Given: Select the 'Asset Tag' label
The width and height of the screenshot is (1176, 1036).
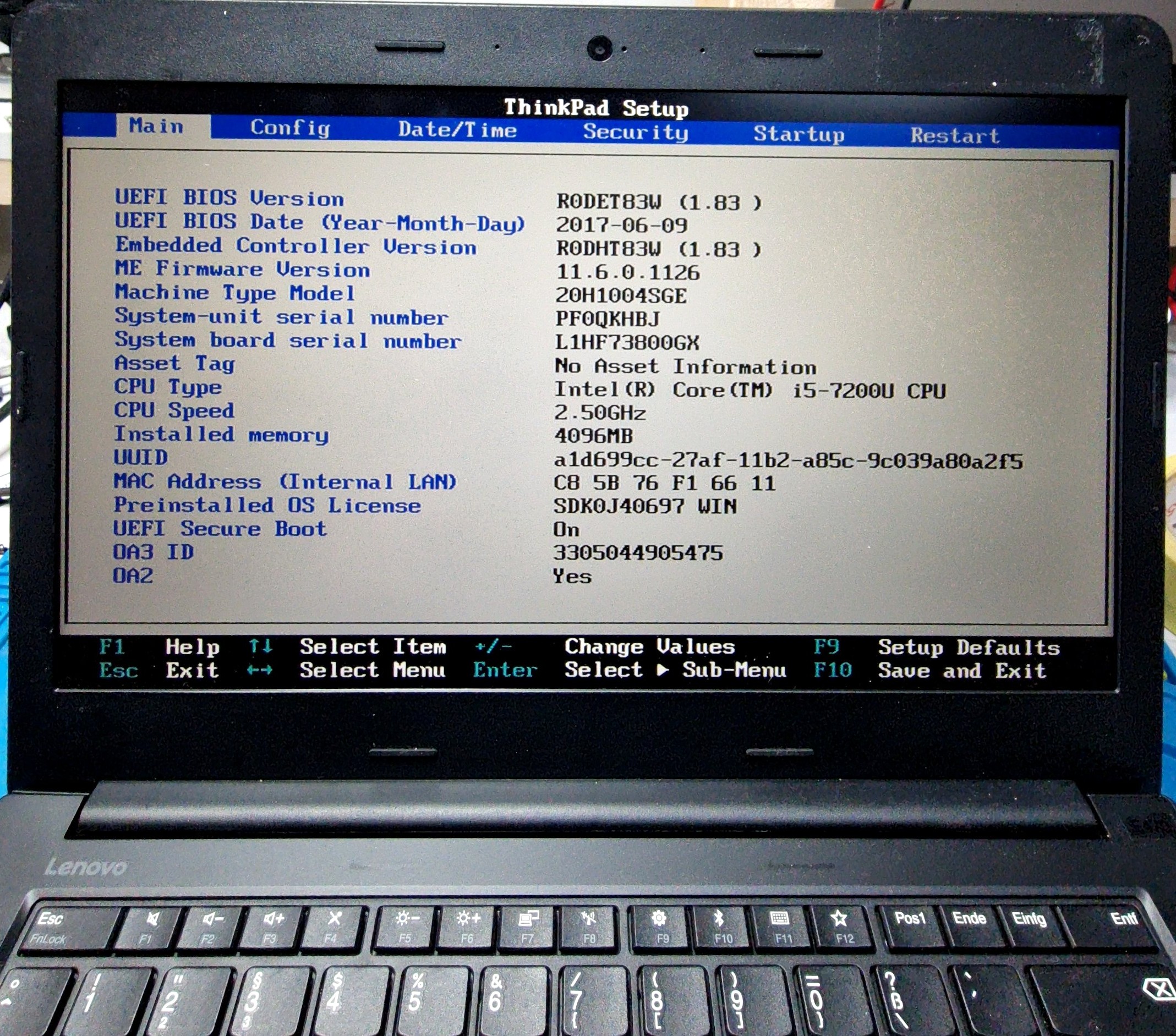Looking at the screenshot, I should pos(174,364).
